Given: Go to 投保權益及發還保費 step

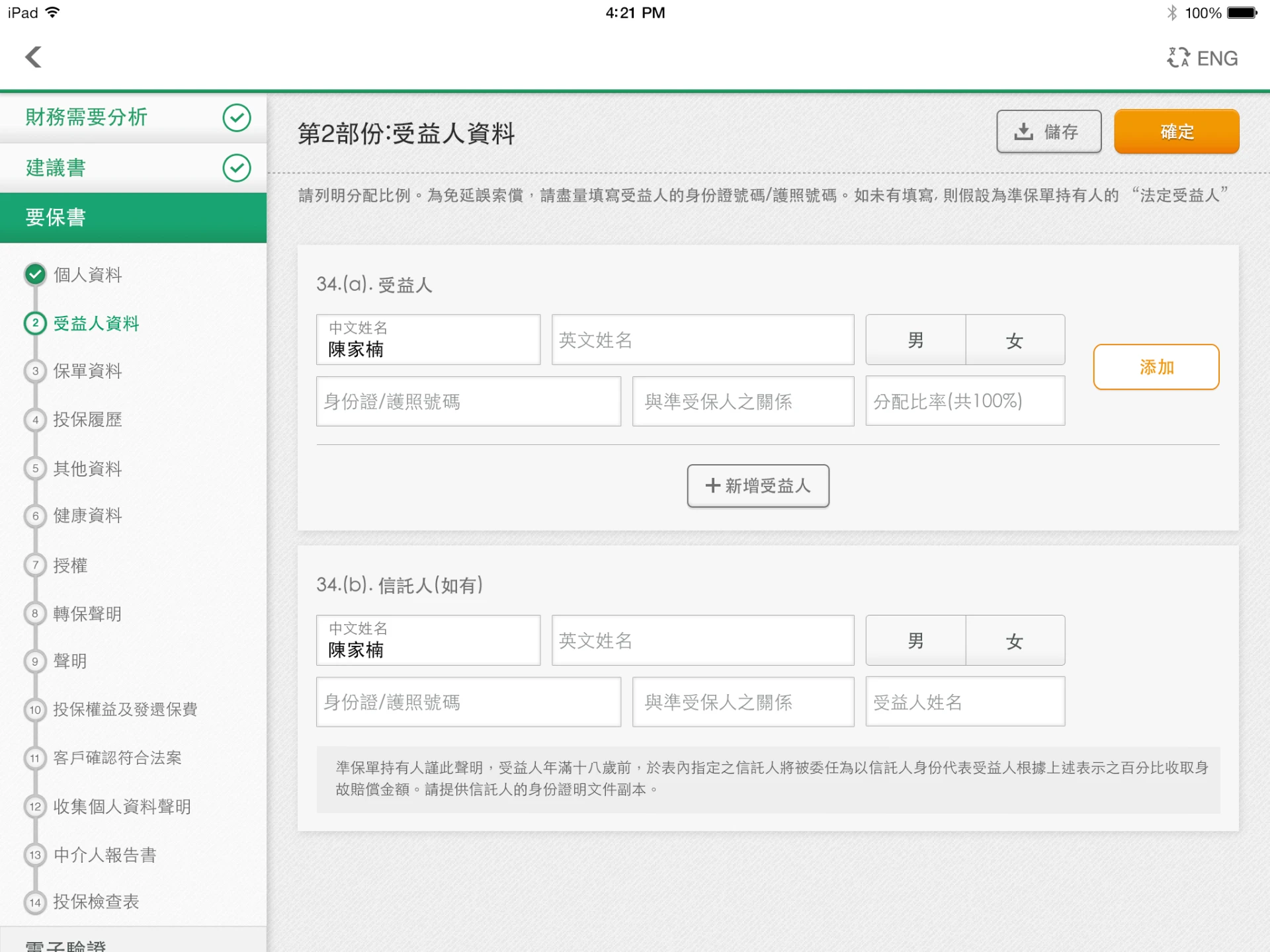Looking at the screenshot, I should tap(125, 710).
